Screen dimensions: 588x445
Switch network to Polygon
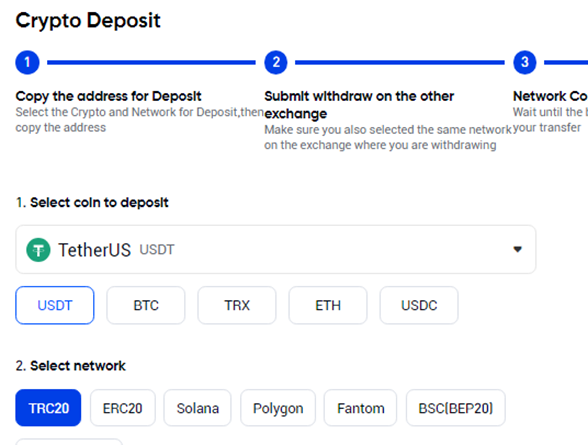tap(278, 408)
